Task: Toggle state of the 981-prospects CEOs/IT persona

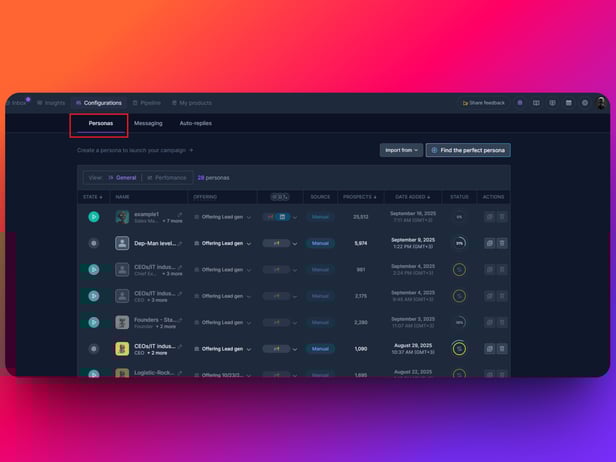Action: pyautogui.click(x=94, y=270)
